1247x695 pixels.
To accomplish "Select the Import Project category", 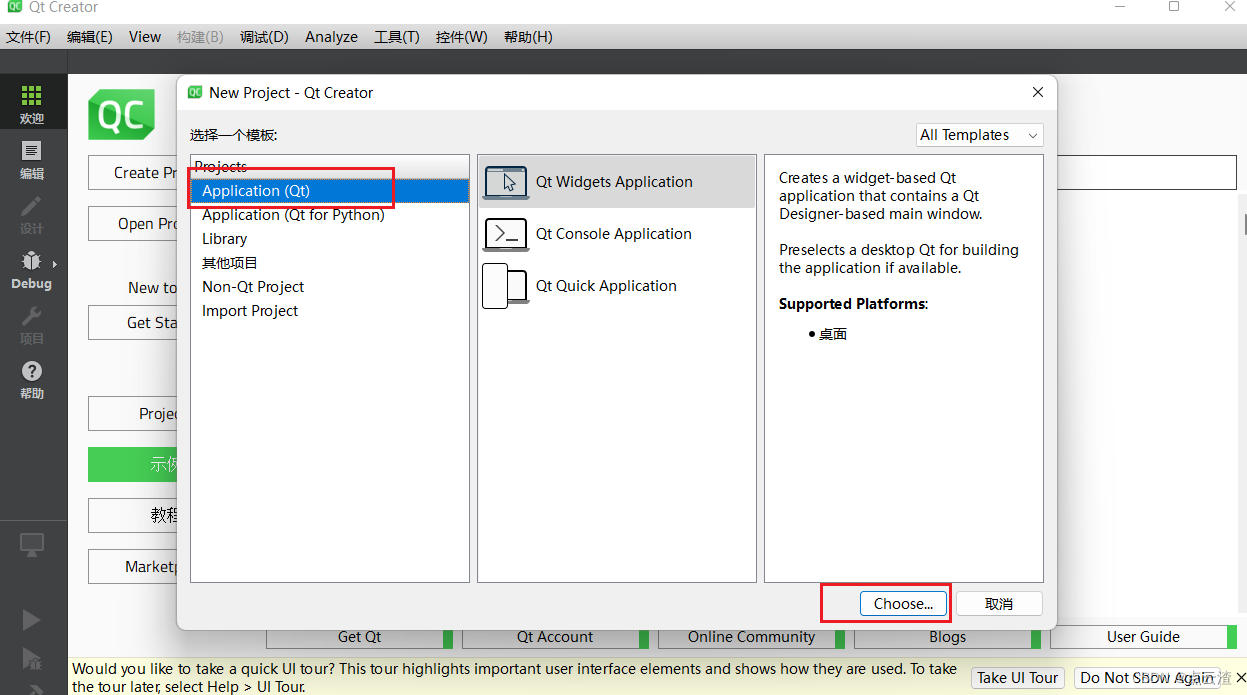I will 329,311.
